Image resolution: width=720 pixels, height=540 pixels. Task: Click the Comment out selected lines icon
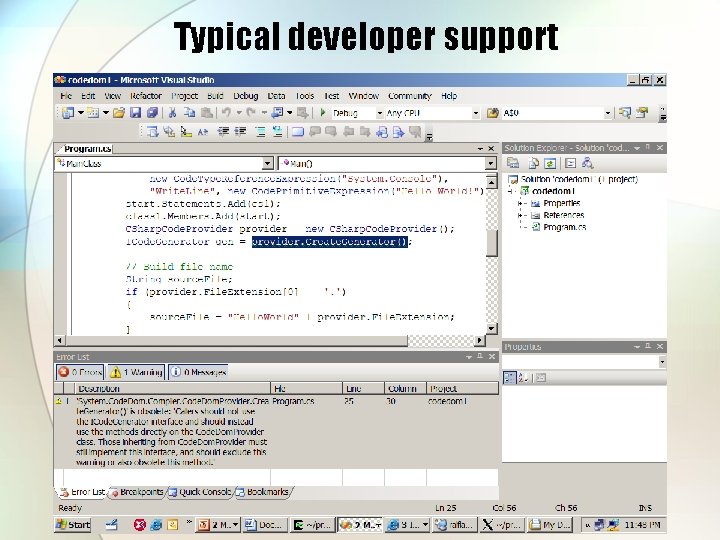(260, 132)
